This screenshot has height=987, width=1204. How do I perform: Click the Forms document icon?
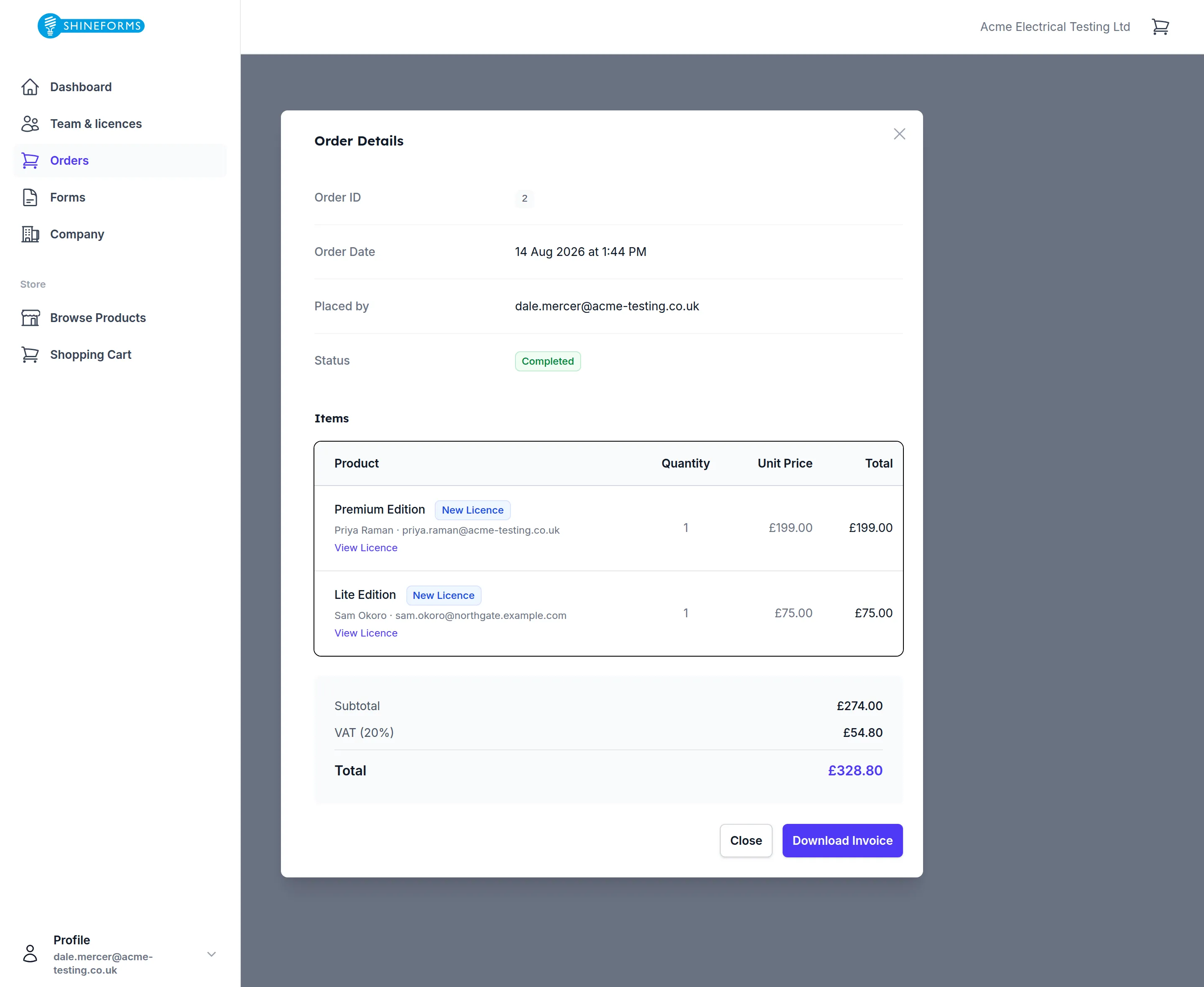click(30, 197)
